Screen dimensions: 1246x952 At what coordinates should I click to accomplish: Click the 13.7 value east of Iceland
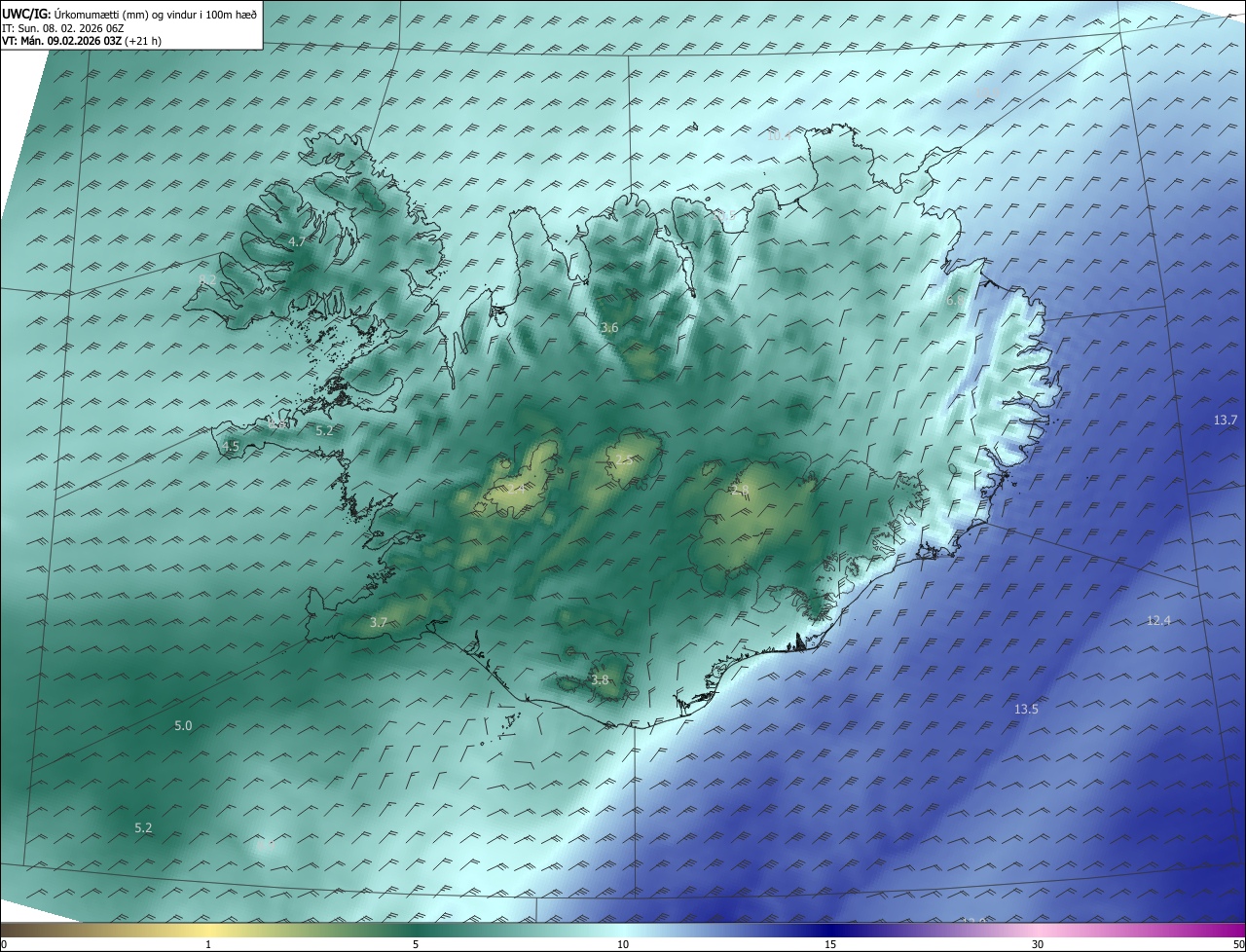click(x=1226, y=421)
